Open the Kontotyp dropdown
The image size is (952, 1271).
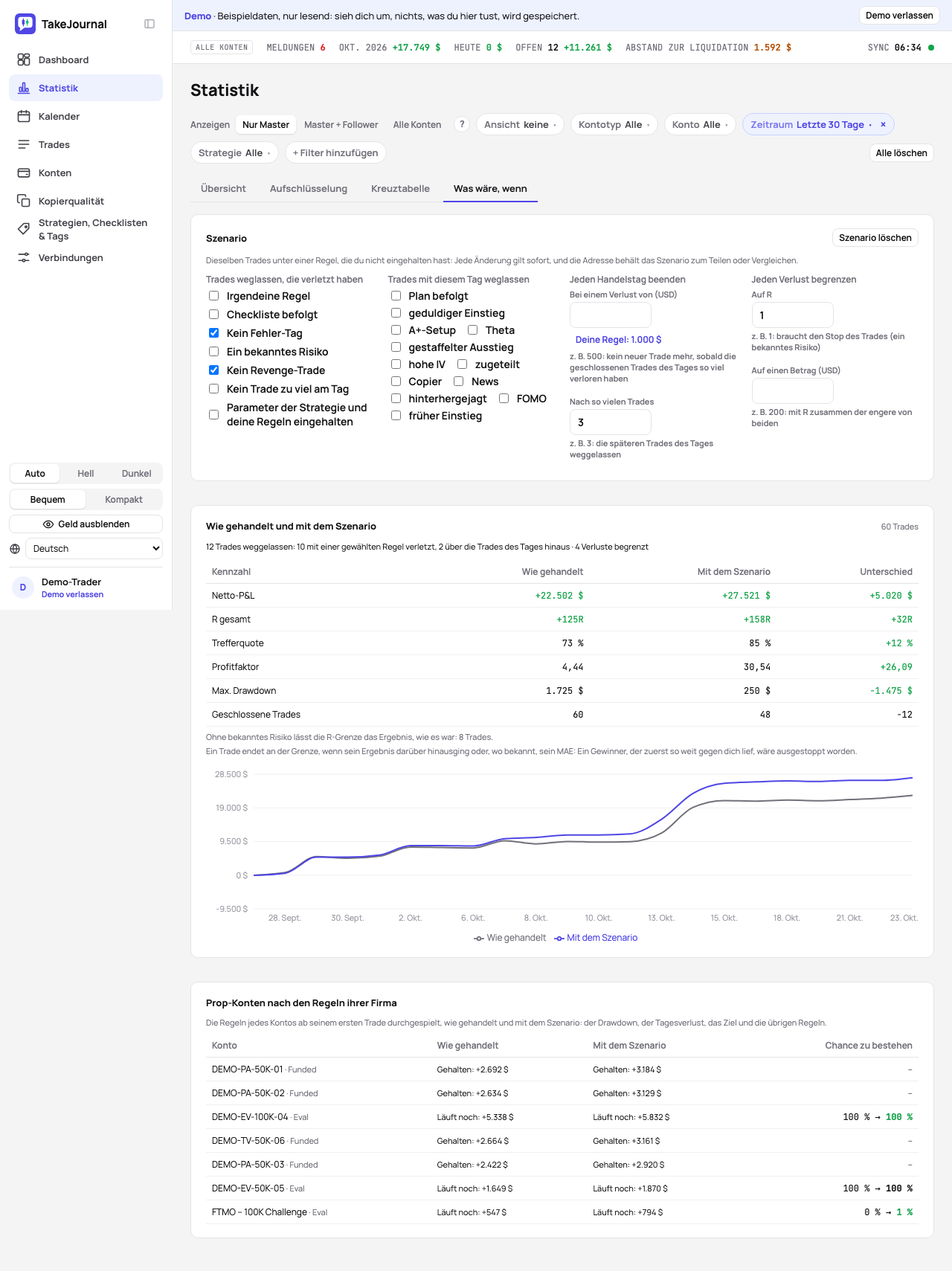pos(614,124)
